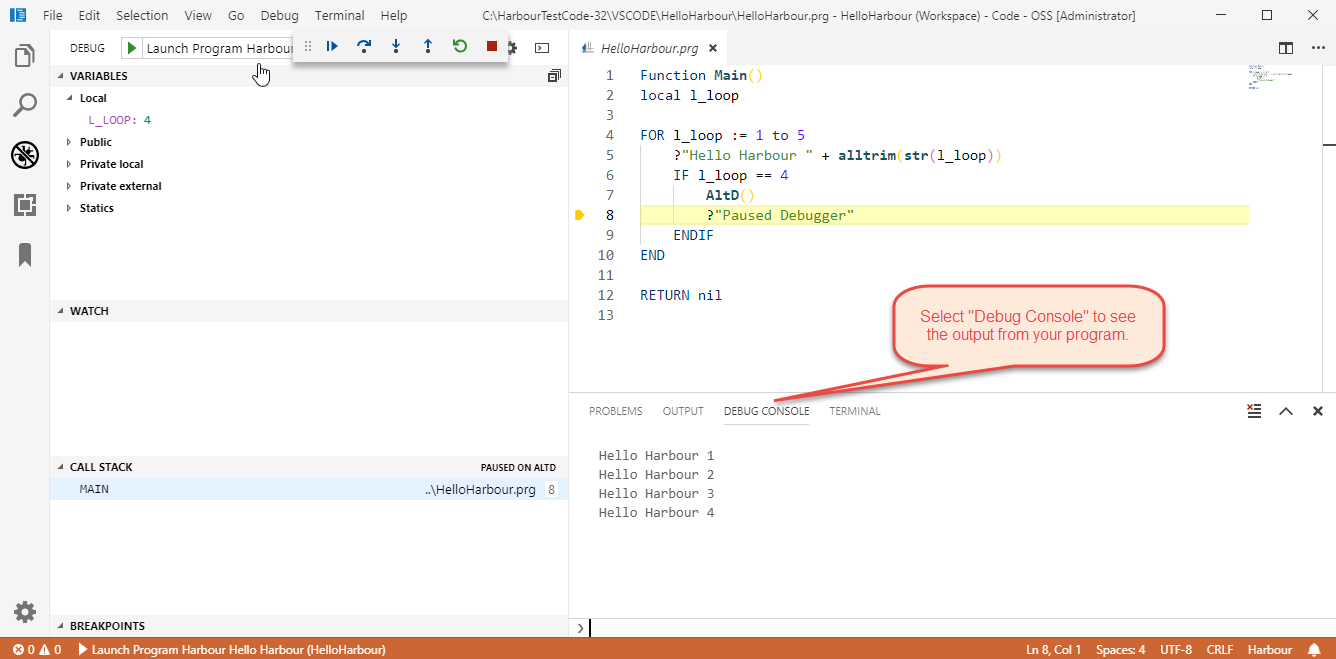Restart the debug session

click(460, 46)
